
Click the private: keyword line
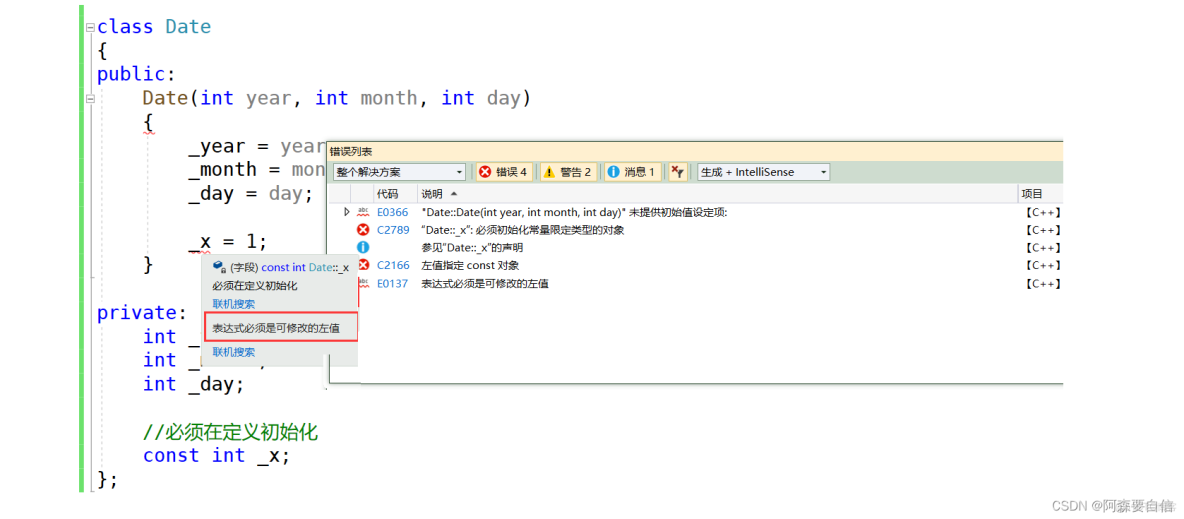pos(141,313)
